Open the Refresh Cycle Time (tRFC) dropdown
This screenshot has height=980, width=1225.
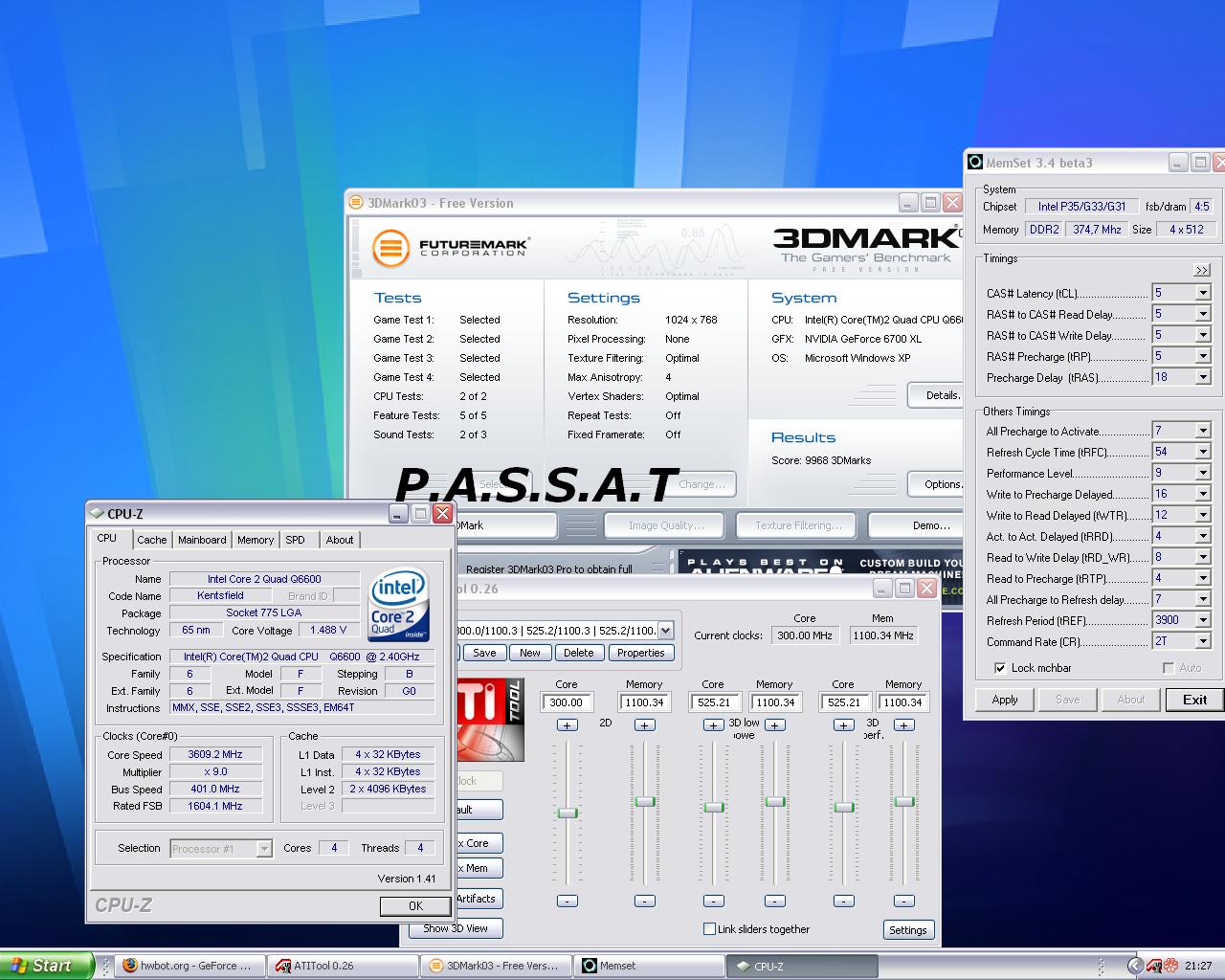click(1203, 452)
